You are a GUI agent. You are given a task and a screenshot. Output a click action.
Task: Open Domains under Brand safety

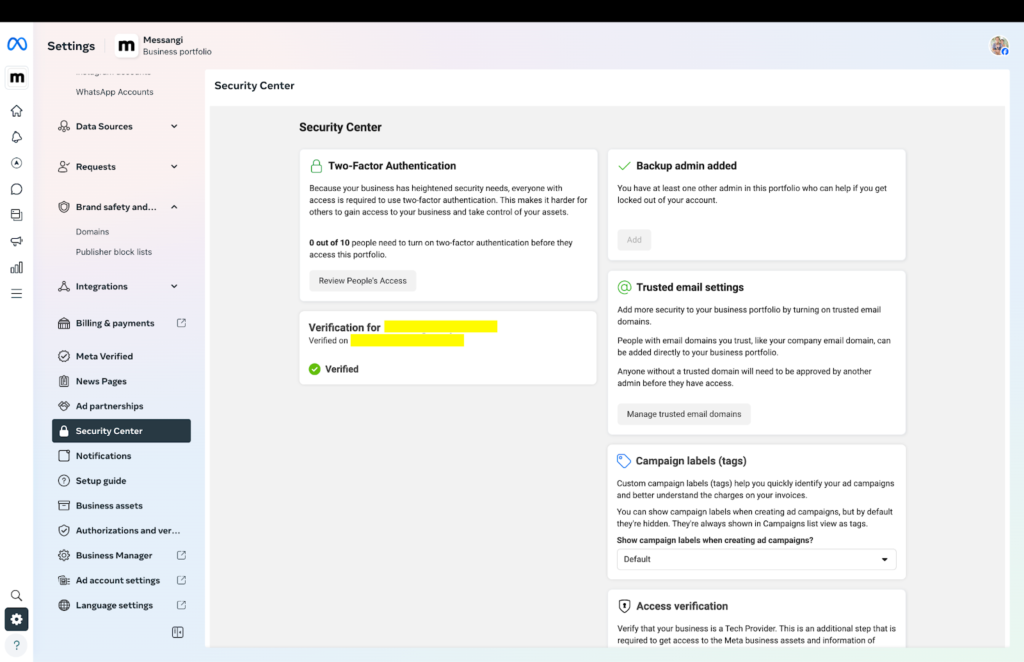(92, 232)
